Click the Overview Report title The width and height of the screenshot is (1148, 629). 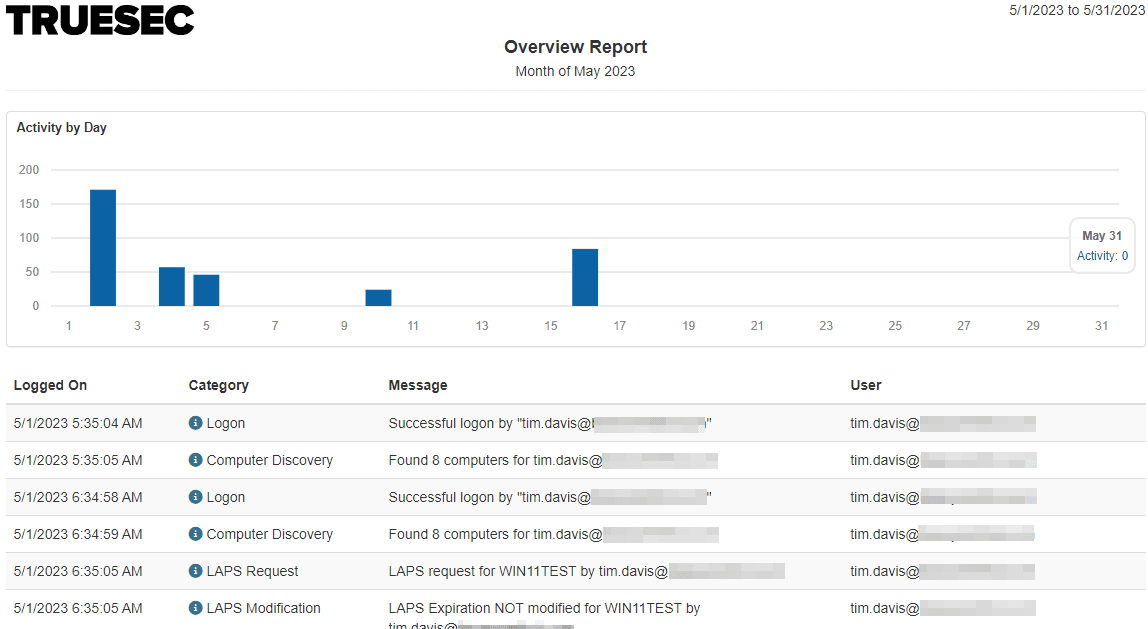575,47
